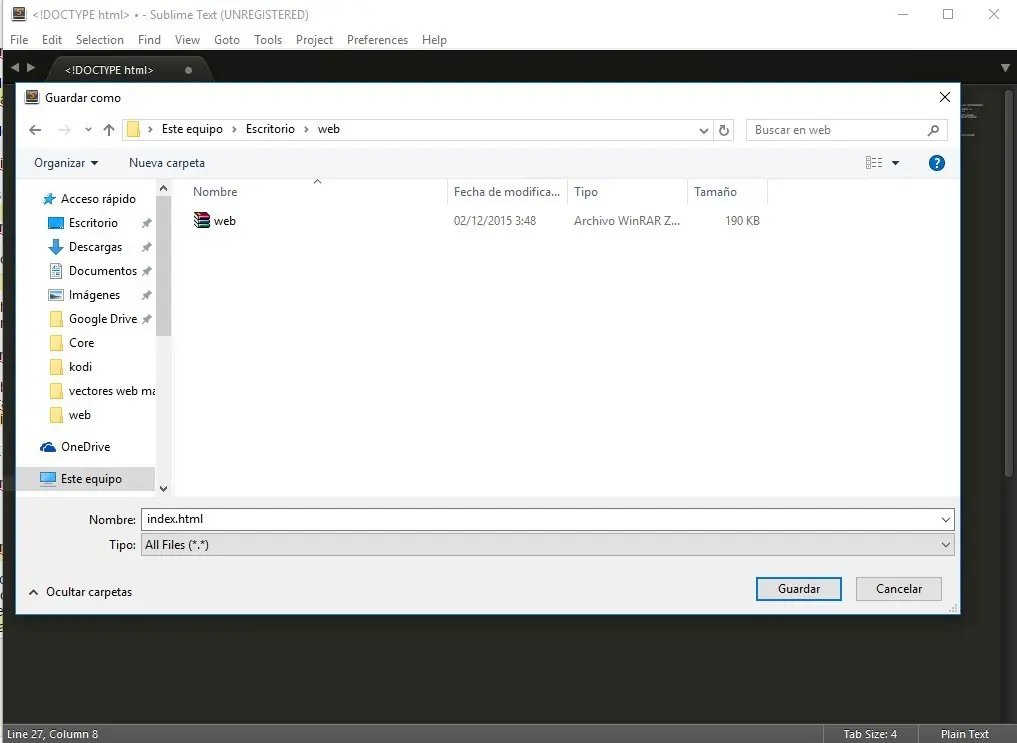Collapse folders with Ocultar carpetas
The height and width of the screenshot is (743, 1017).
(x=80, y=592)
